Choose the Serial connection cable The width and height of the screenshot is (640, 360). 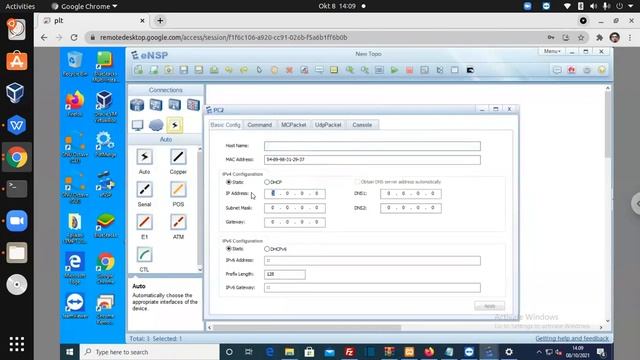[144, 190]
